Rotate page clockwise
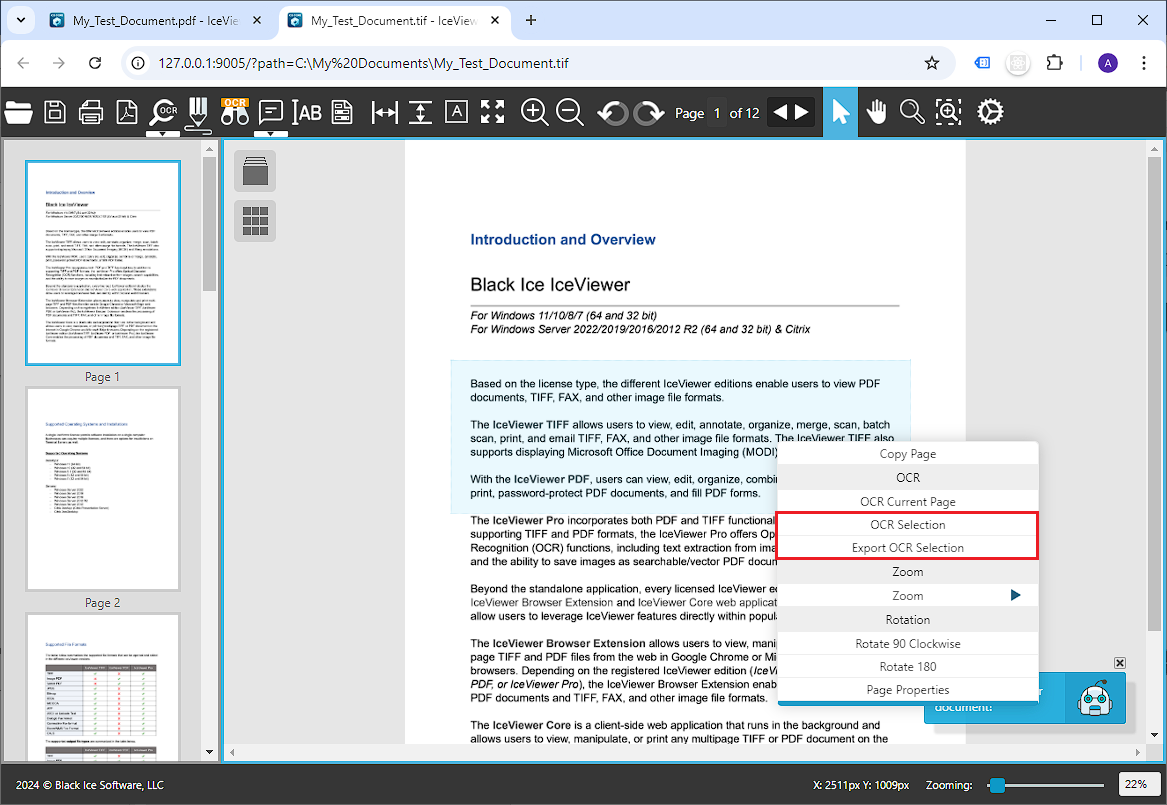Image resolution: width=1167 pixels, height=805 pixels. click(x=649, y=113)
